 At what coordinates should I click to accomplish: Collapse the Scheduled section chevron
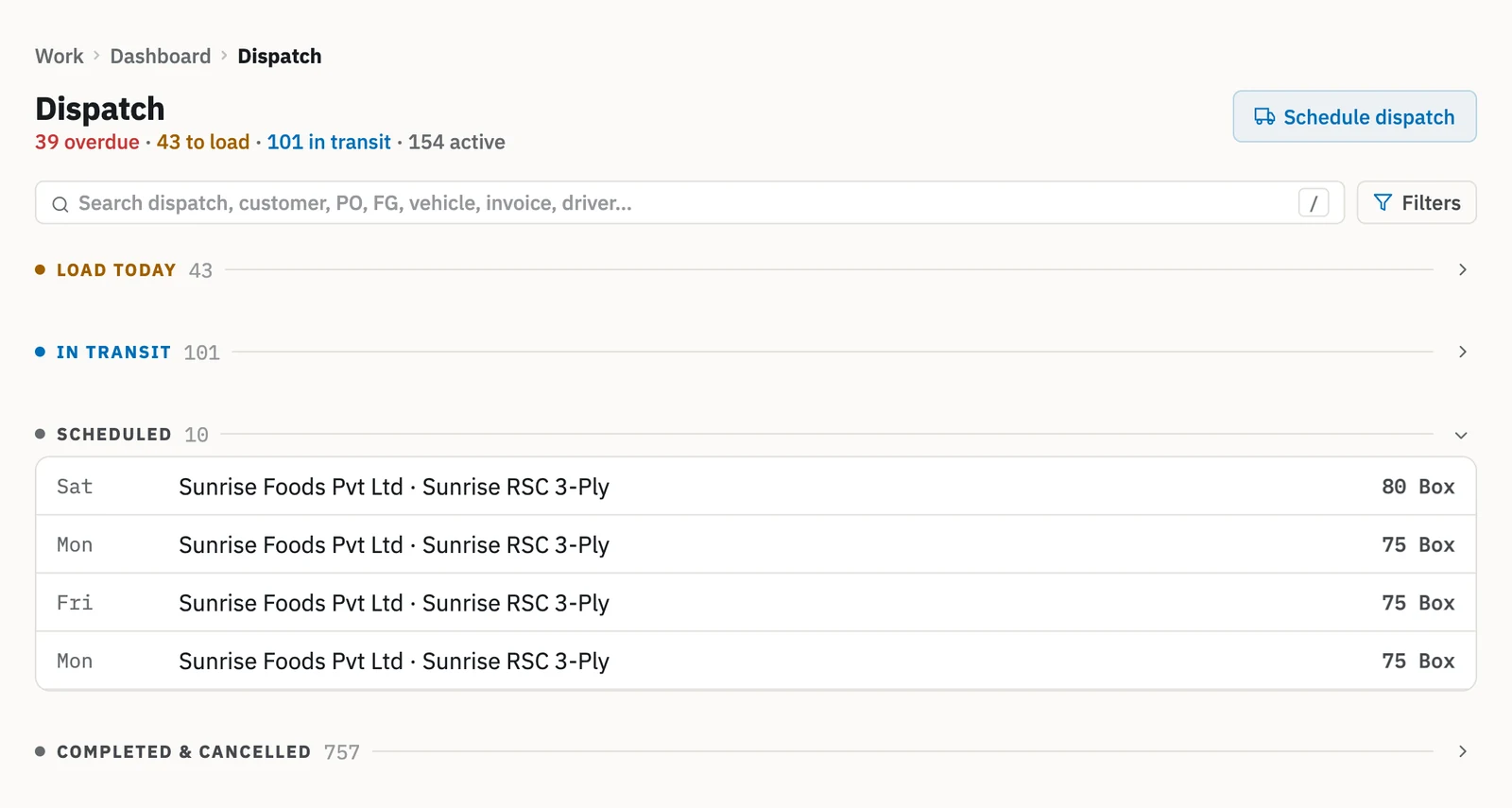click(x=1461, y=435)
